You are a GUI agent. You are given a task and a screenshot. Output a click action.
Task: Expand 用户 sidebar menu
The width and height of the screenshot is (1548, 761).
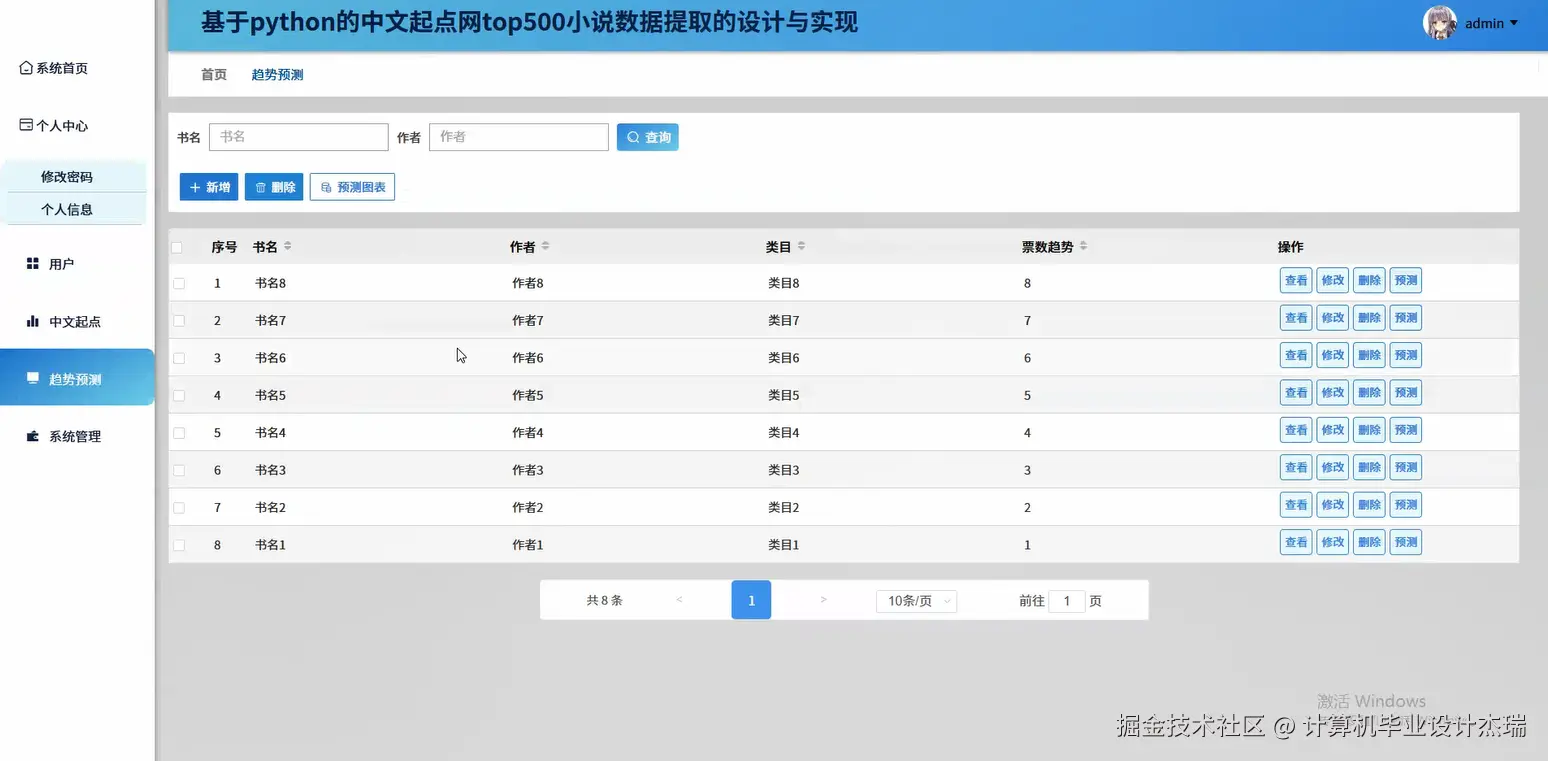coord(62,264)
